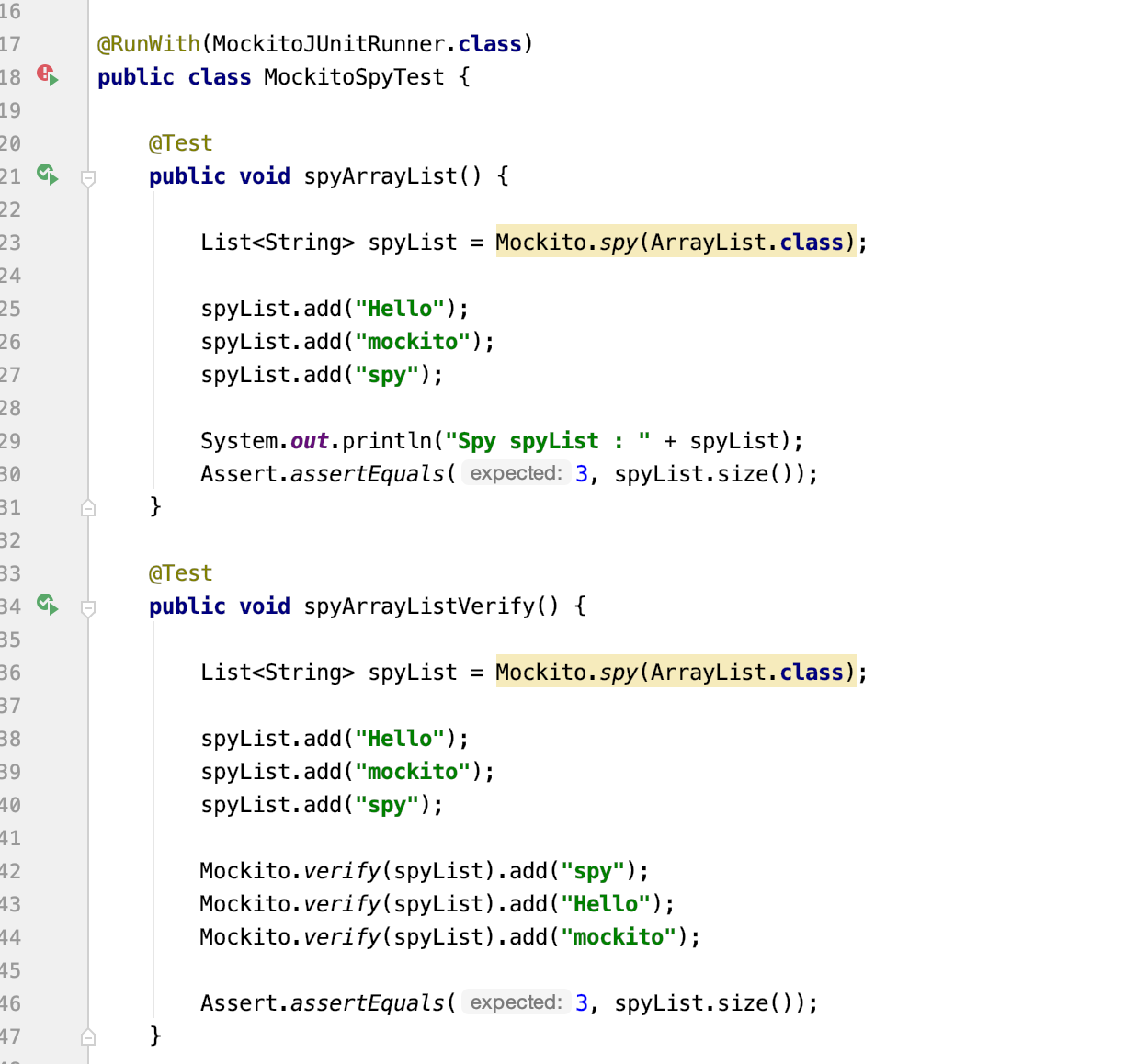Viewport: 1136px width, 1064px height.
Task: Run MockitoSpyTest class from gutter icon
Action: pyautogui.click(x=48, y=74)
